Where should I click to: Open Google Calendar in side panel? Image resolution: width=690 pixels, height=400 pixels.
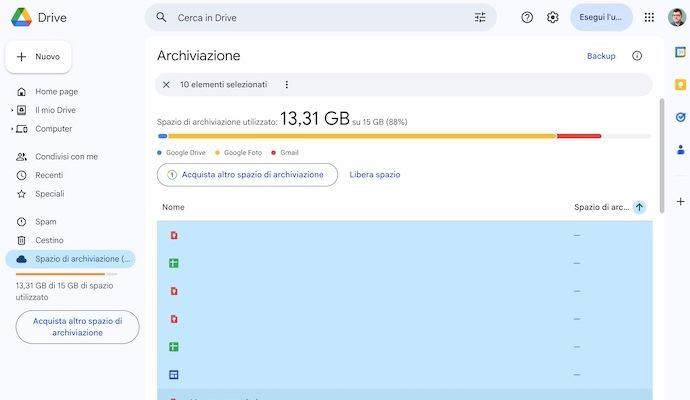point(680,52)
